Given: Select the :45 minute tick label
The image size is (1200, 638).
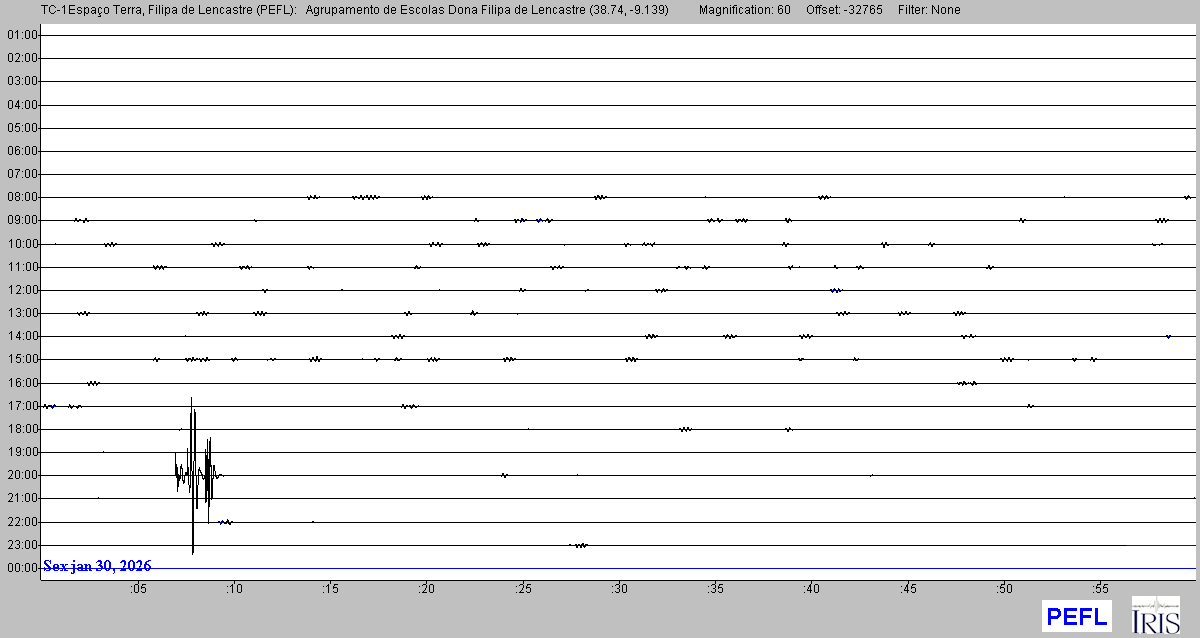Looking at the screenshot, I should [908, 589].
